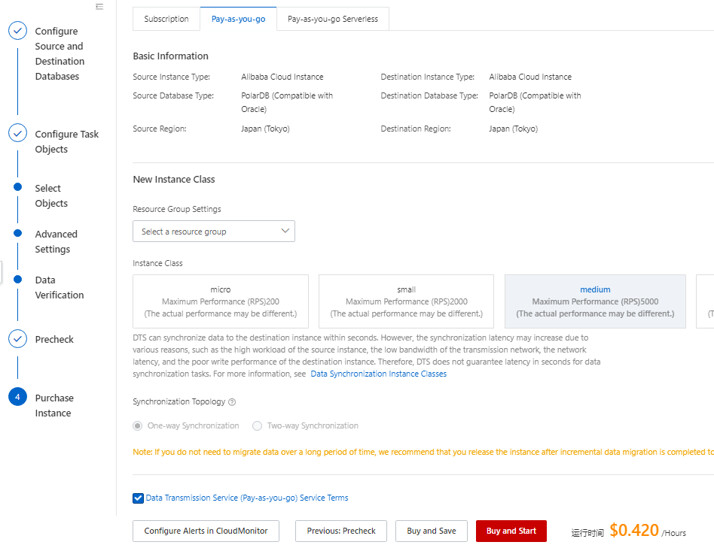
Task: Select One-way Synchronization radio button
Action: (138, 426)
